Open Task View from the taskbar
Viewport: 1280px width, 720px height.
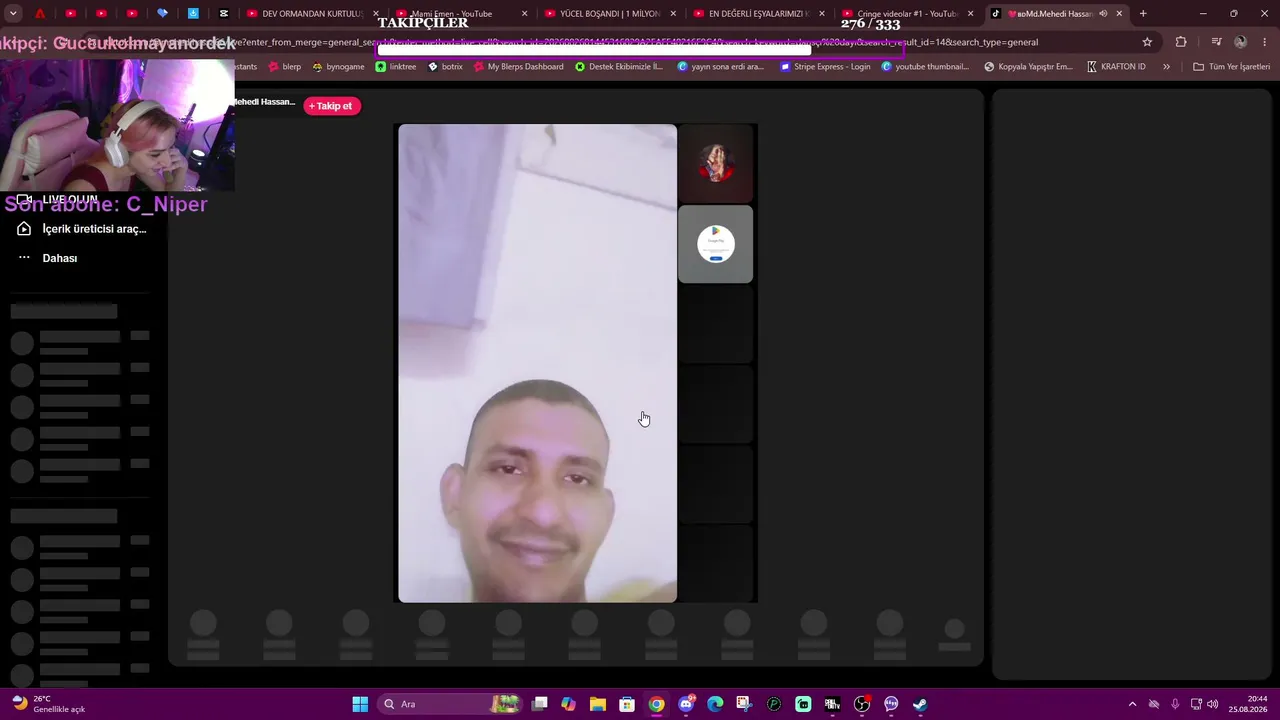click(x=540, y=704)
